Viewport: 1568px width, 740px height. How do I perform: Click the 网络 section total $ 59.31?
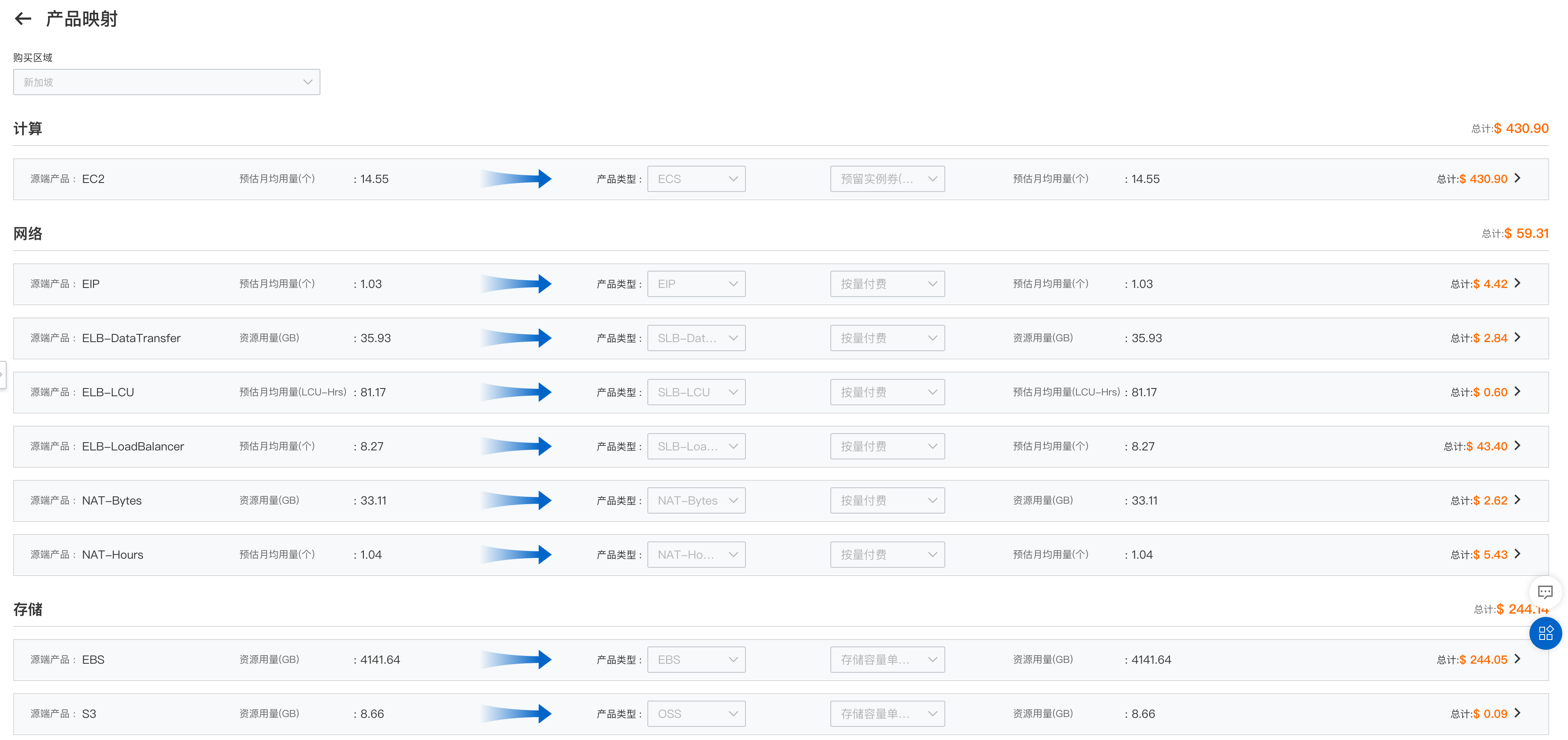click(x=1526, y=234)
